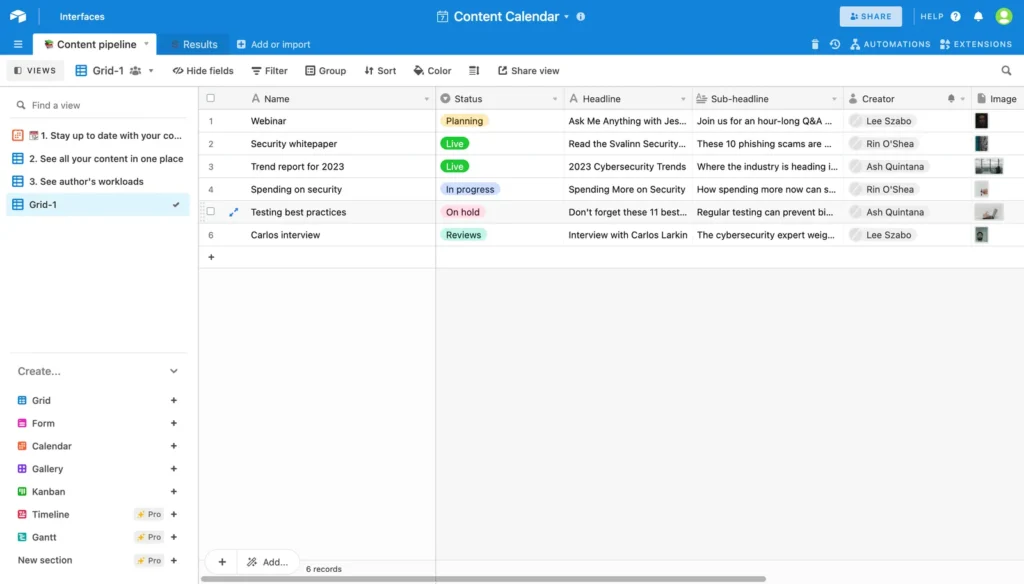Open the Add or import tab

click(x=273, y=44)
